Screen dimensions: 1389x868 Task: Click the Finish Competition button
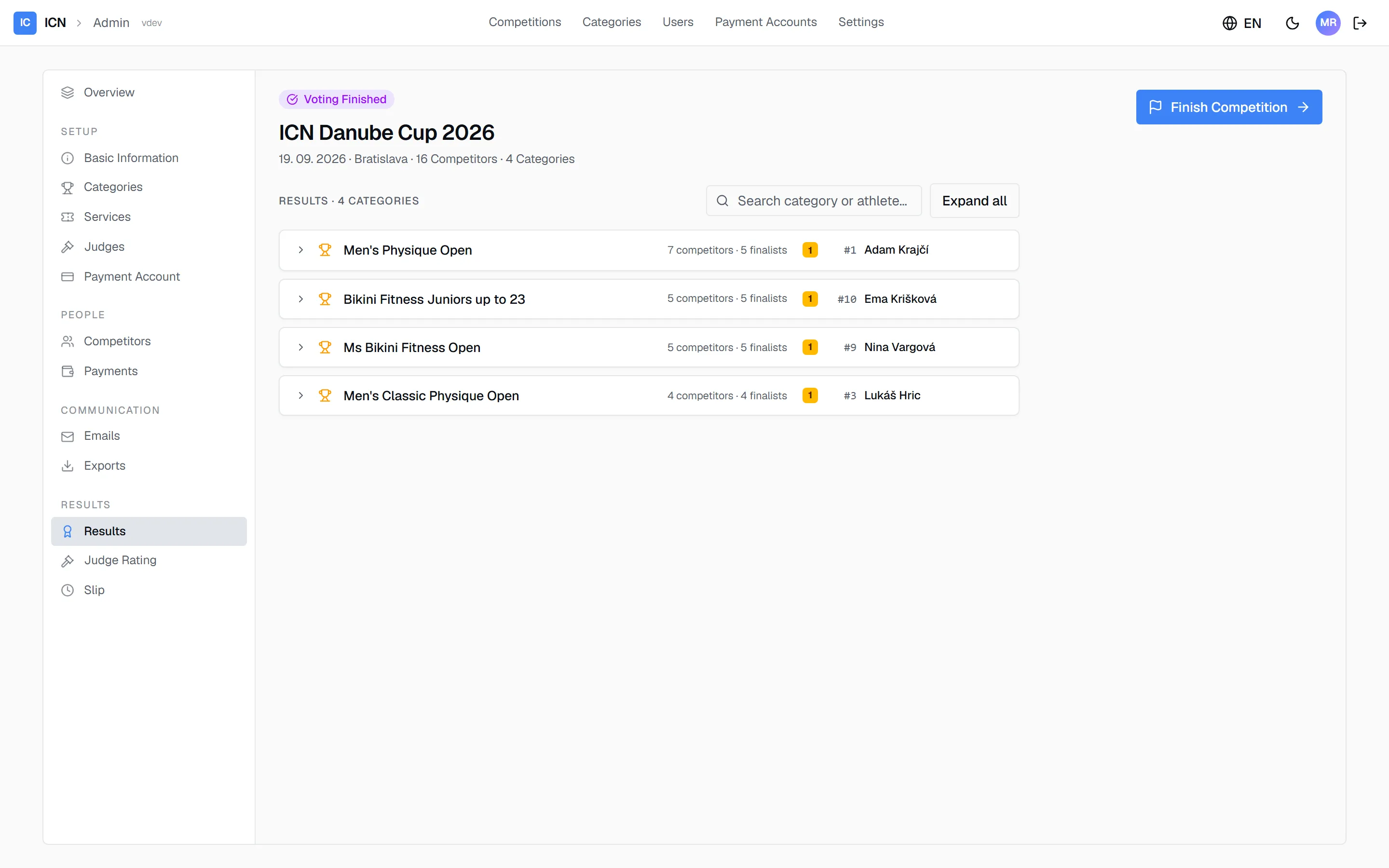pos(1229,108)
